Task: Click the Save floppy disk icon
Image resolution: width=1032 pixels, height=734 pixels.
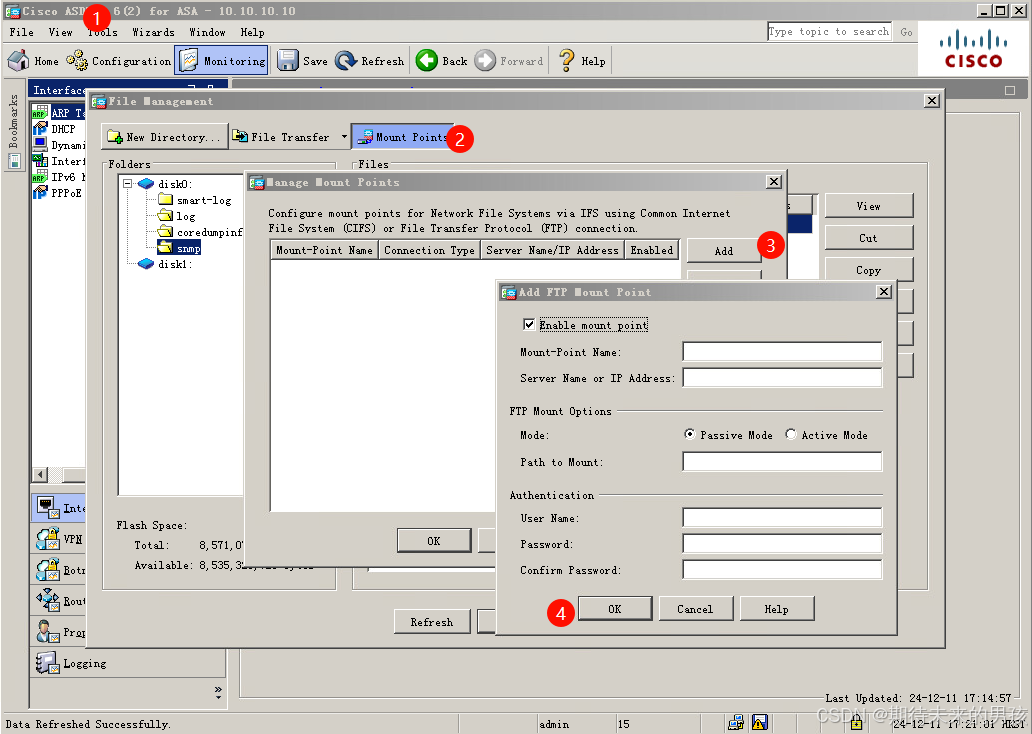Action: click(x=288, y=61)
